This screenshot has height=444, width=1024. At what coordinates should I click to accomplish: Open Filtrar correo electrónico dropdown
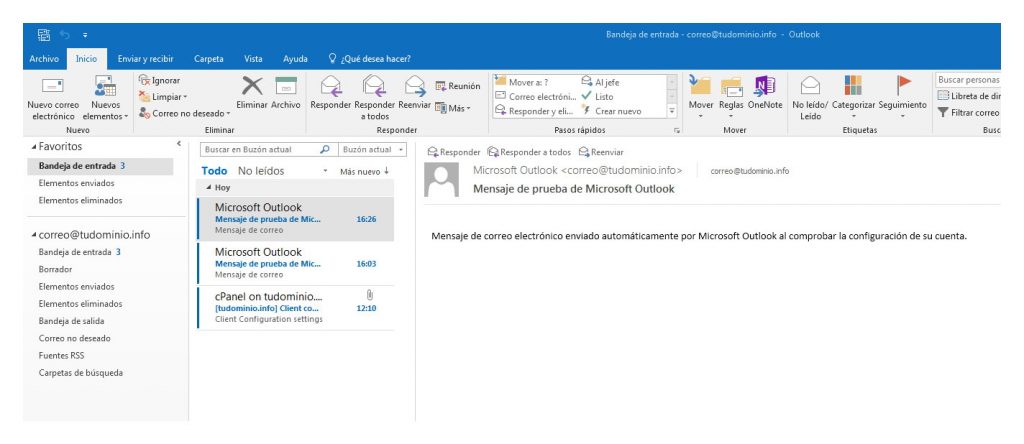(968, 112)
